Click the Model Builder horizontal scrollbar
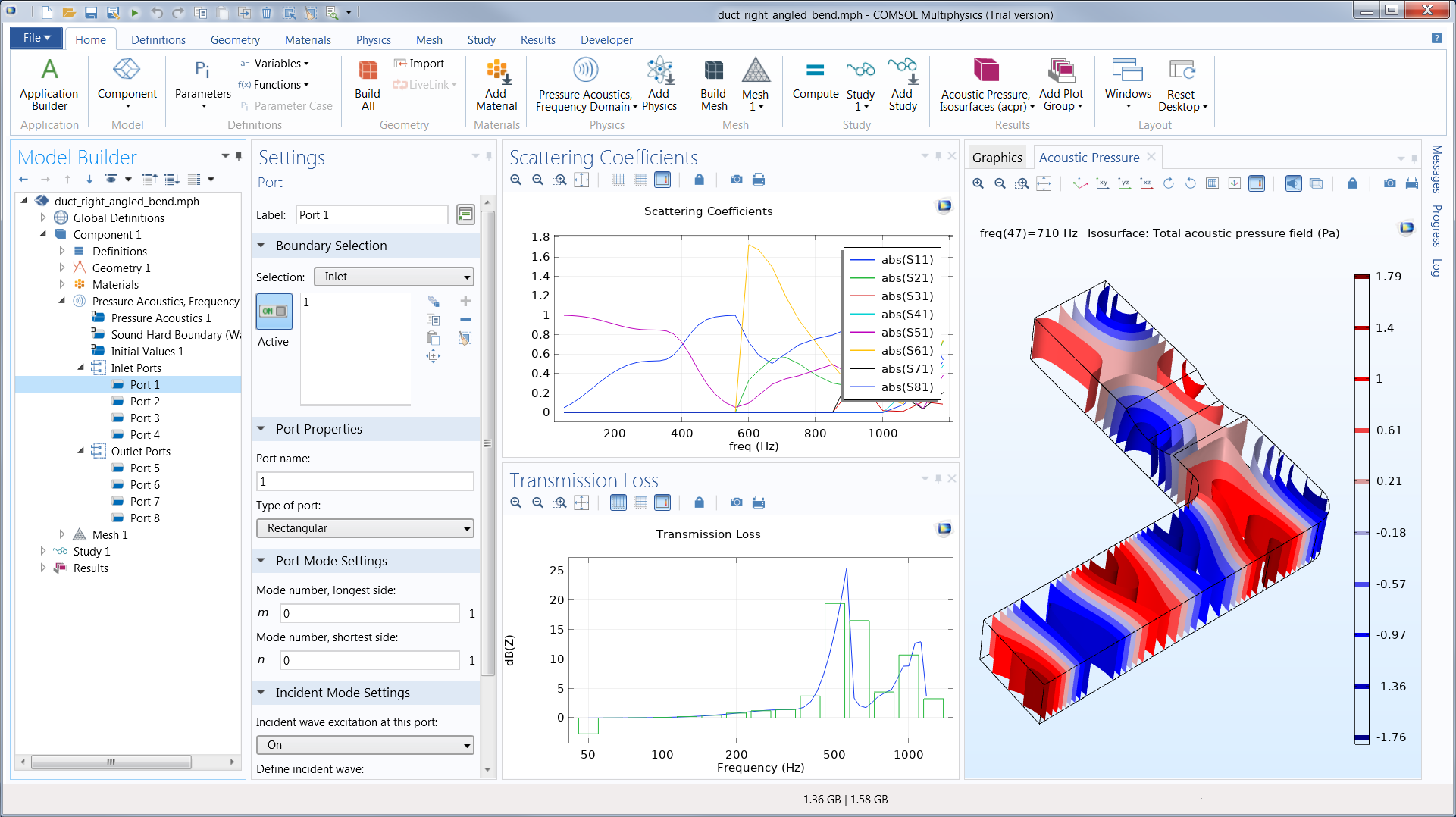The height and width of the screenshot is (817, 1456). pyautogui.click(x=111, y=762)
